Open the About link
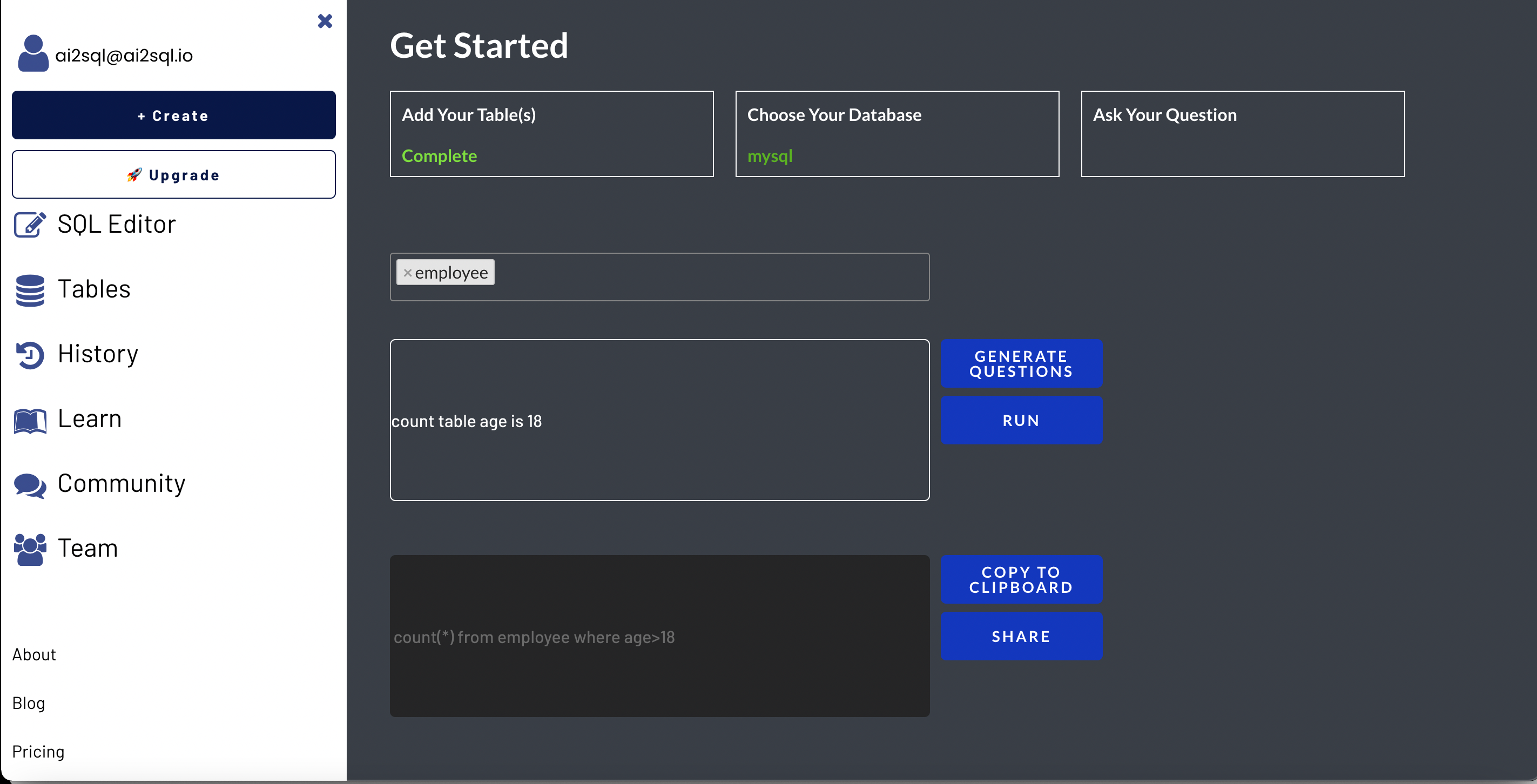 (34, 654)
